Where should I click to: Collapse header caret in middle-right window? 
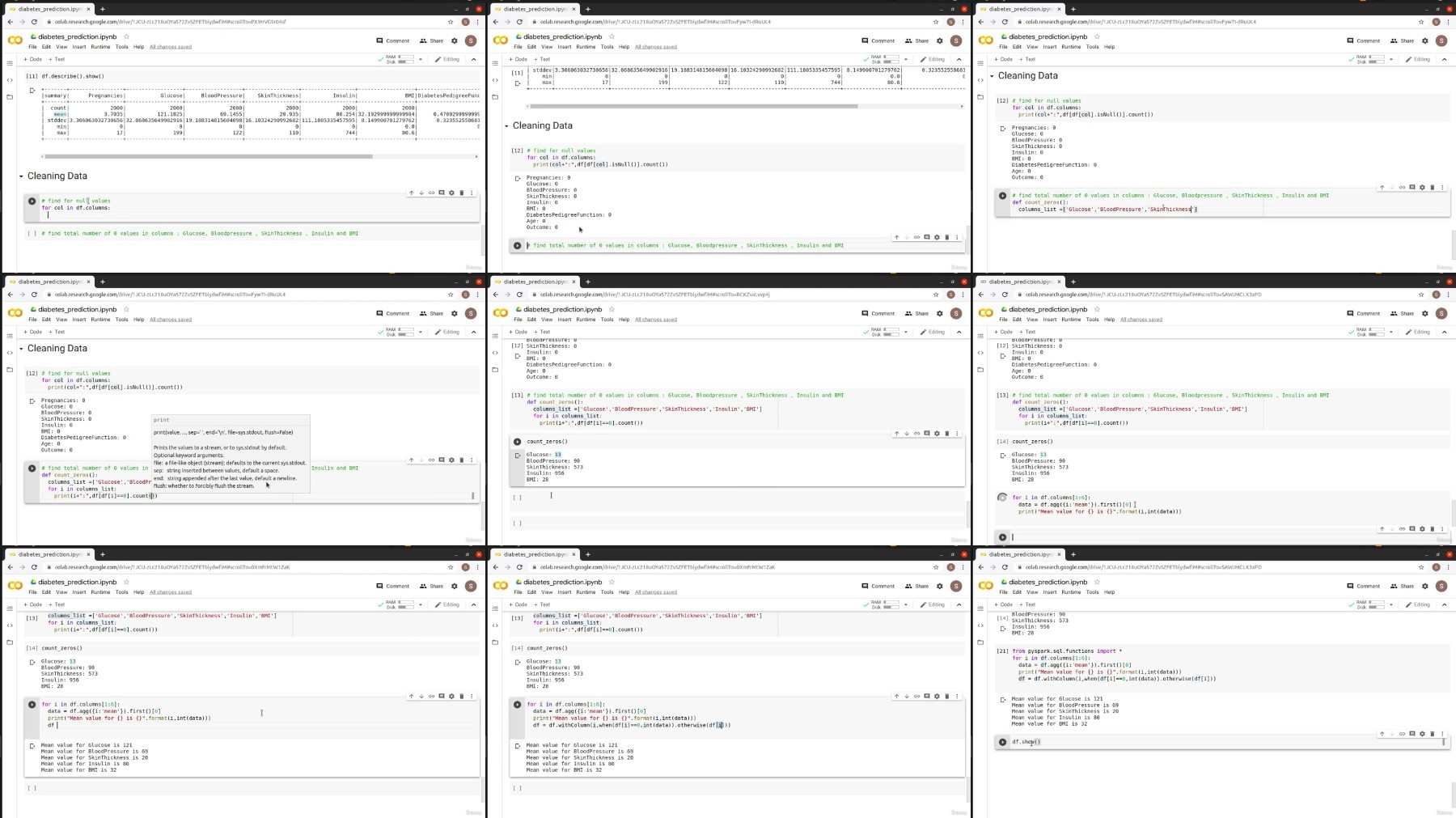click(1445, 332)
